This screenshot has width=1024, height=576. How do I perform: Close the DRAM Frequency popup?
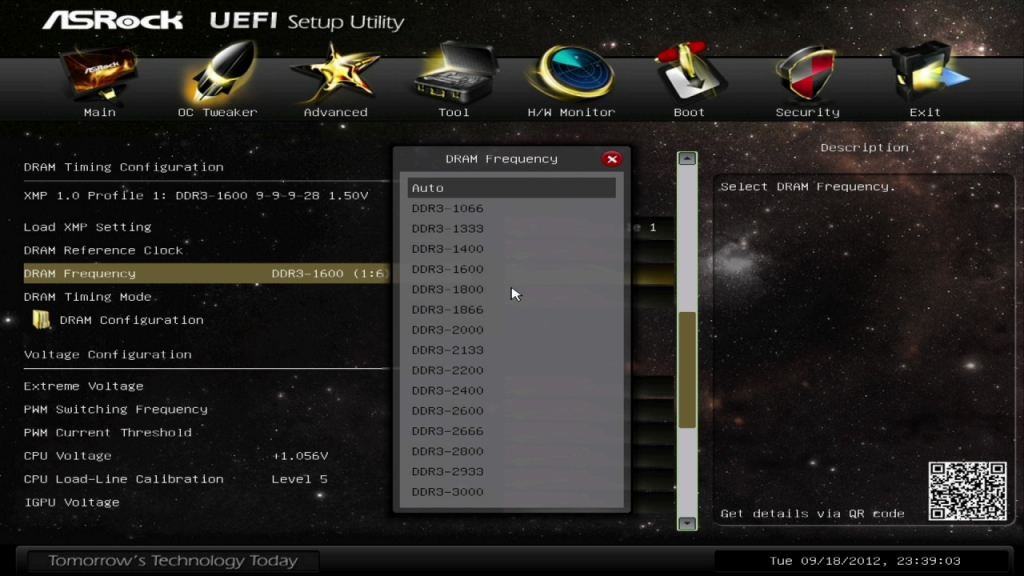click(x=612, y=159)
